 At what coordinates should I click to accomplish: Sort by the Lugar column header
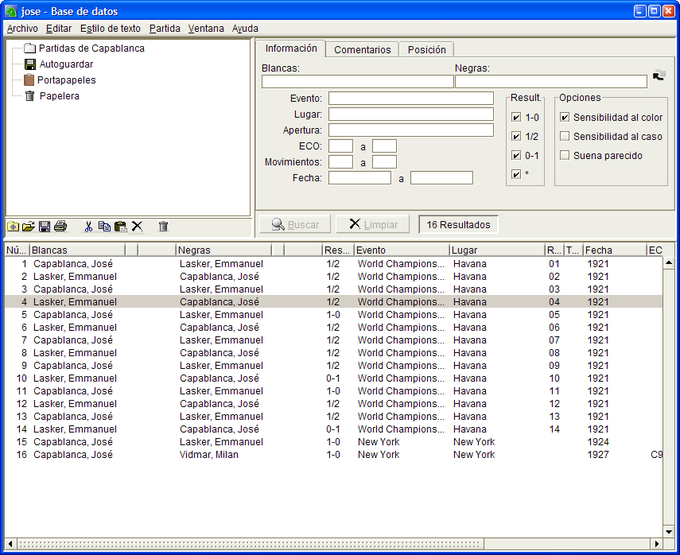(x=497, y=250)
